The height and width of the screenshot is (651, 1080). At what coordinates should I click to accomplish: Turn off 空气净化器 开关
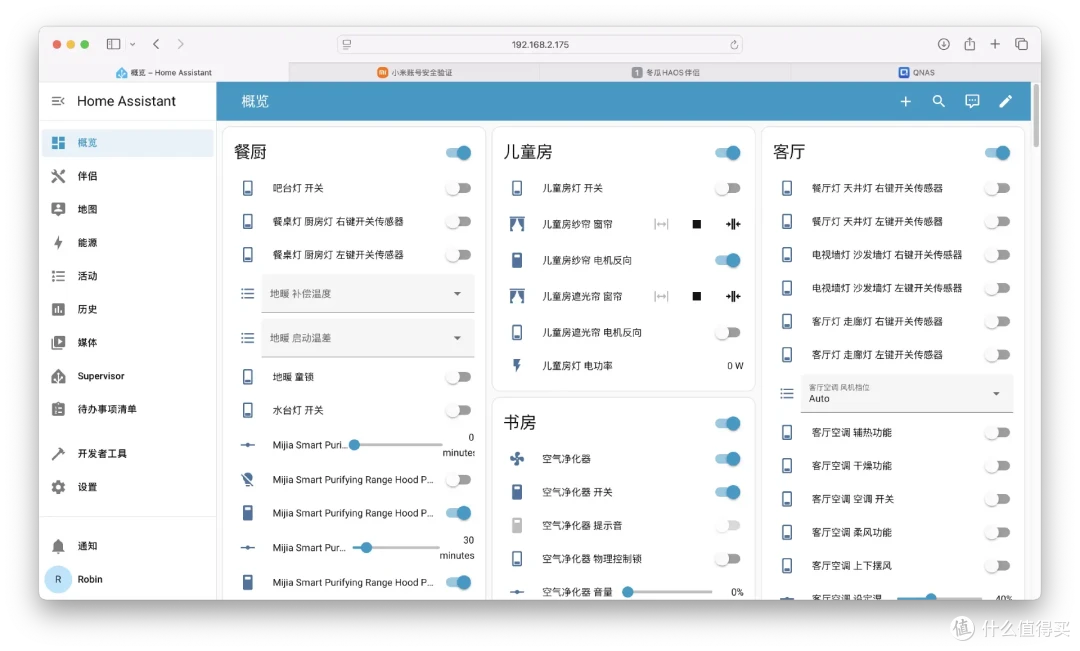click(727, 492)
